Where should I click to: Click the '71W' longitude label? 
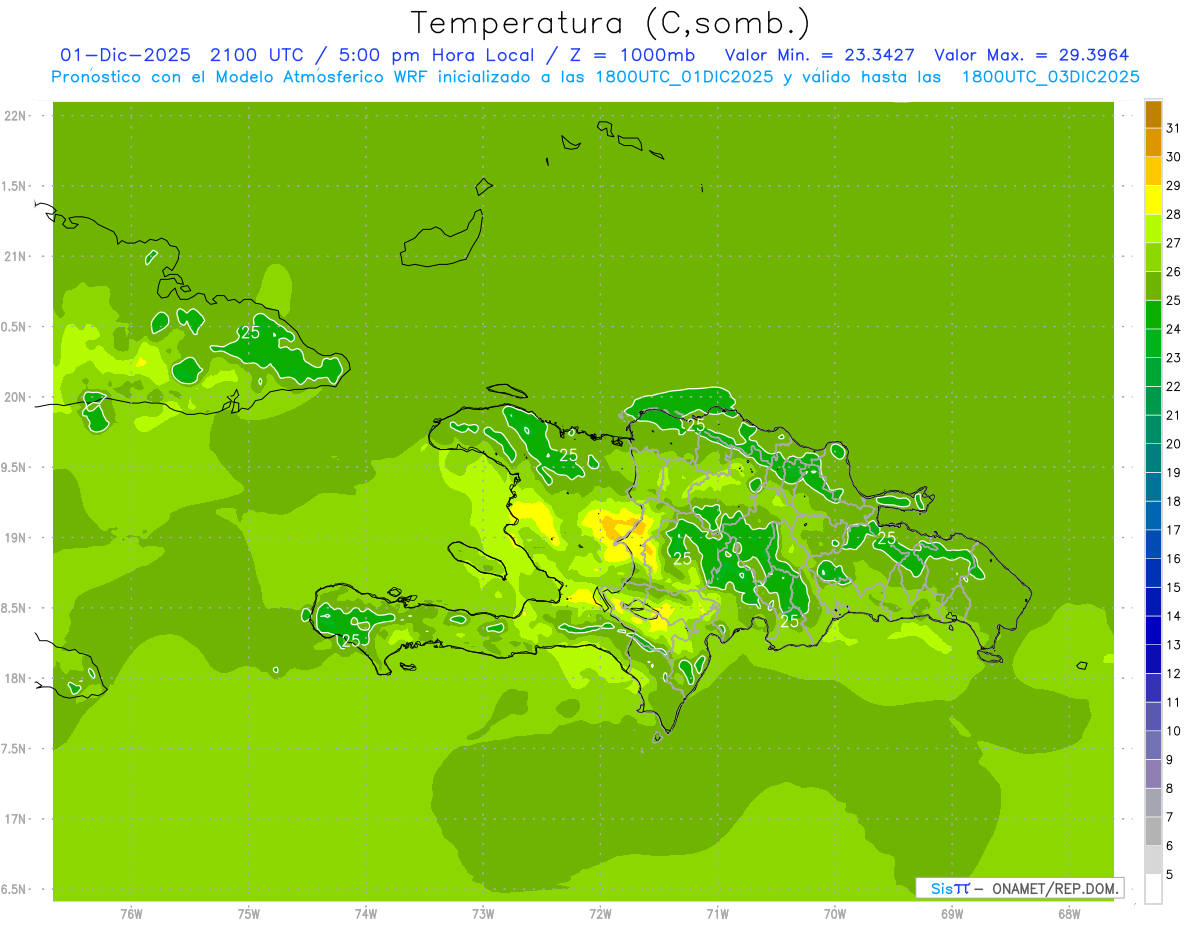717,913
